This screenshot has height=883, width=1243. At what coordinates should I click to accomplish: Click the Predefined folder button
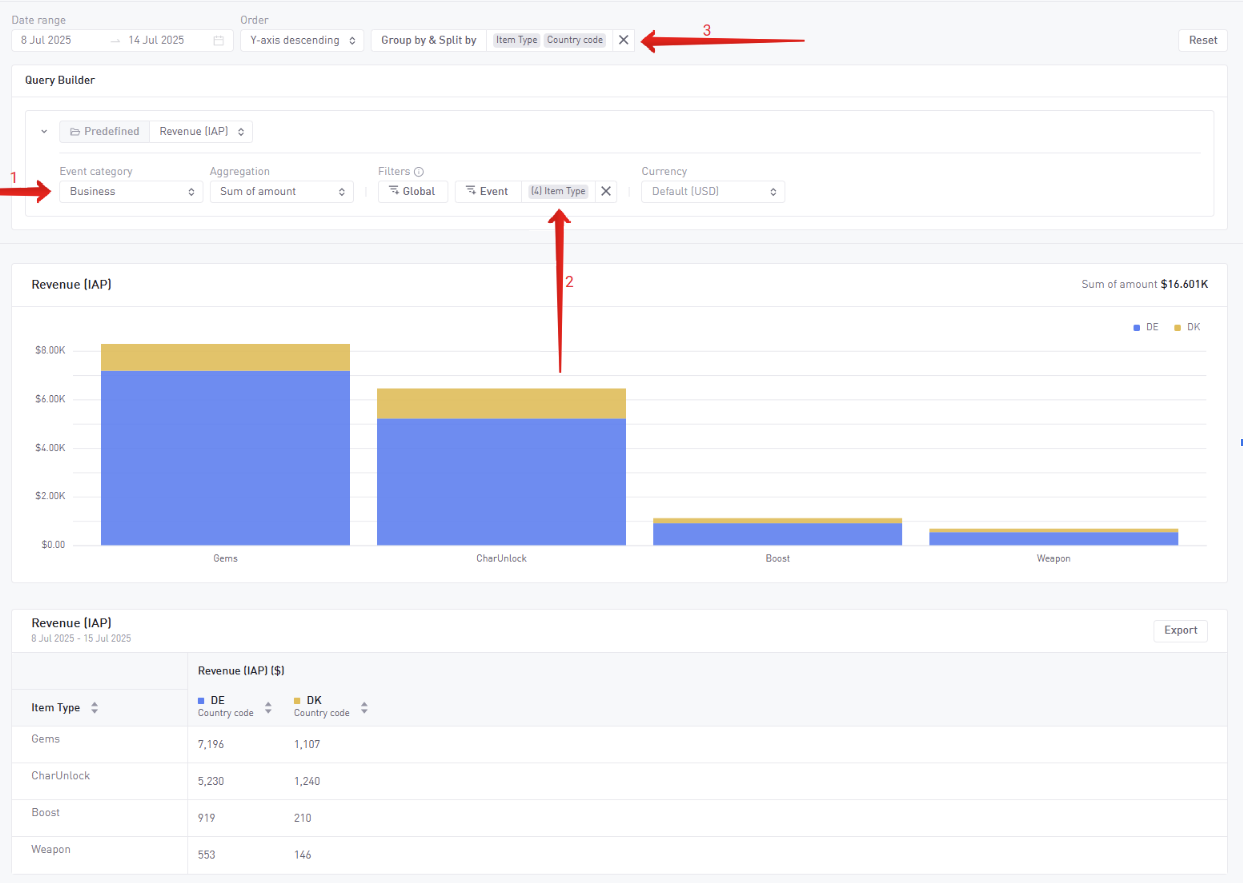tap(104, 131)
